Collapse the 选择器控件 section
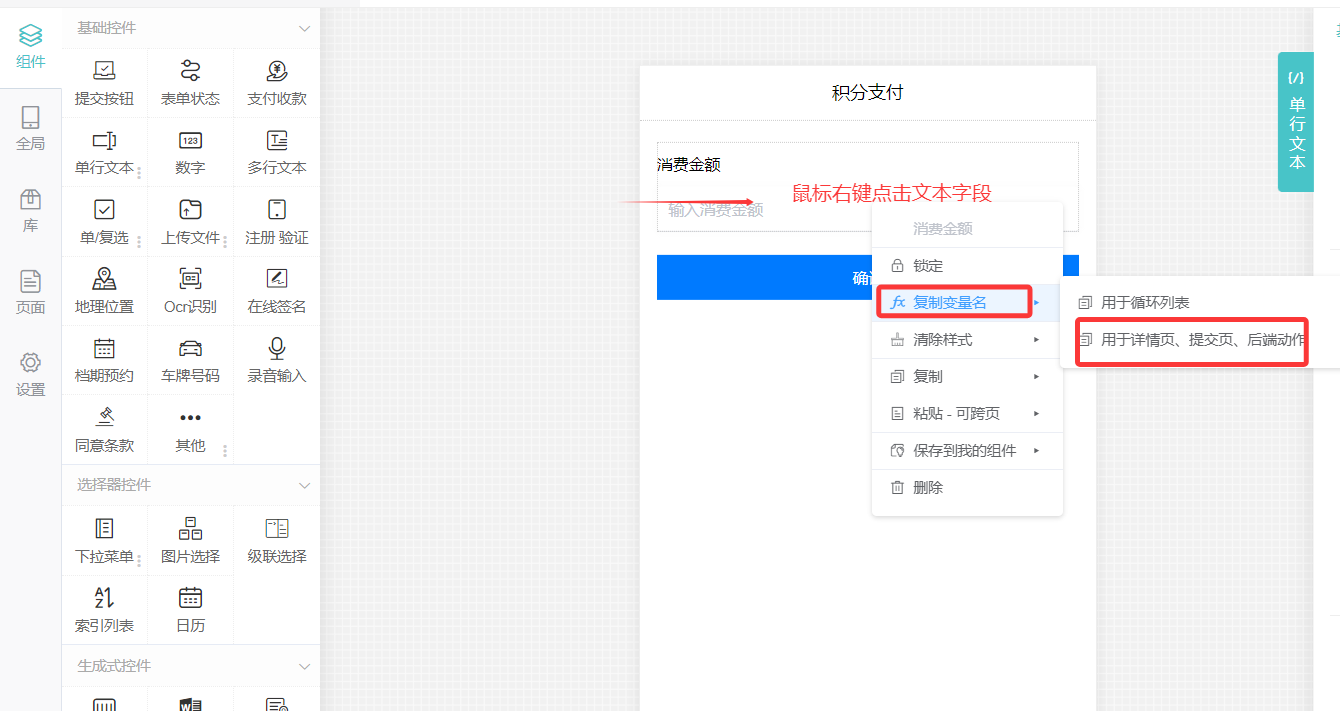Screen dimensions: 1340x711 (305, 485)
